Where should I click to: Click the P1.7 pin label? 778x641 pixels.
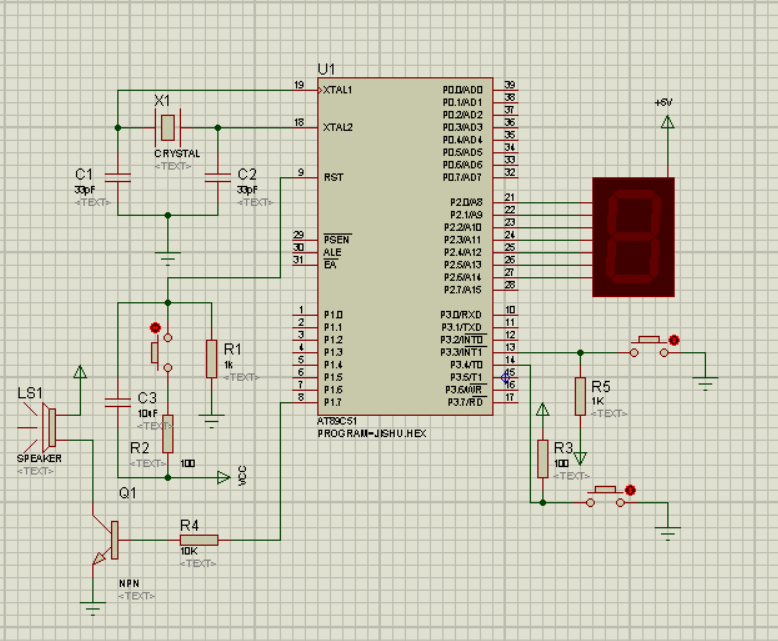332,402
